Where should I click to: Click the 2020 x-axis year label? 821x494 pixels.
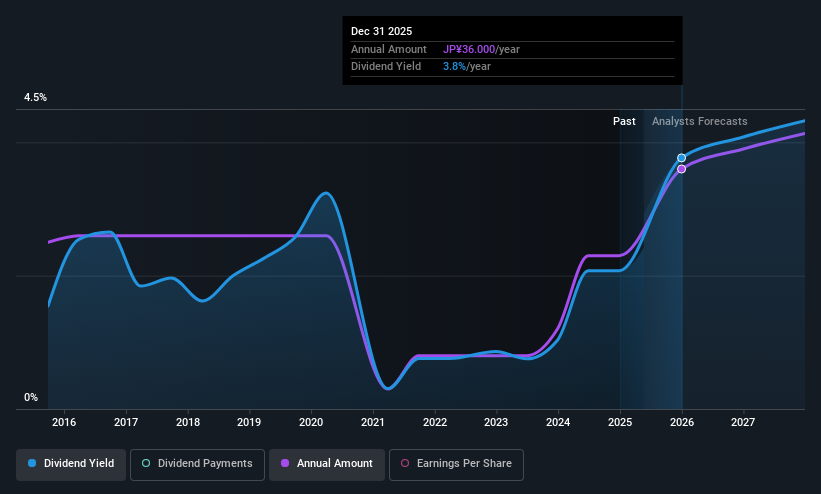click(311, 422)
